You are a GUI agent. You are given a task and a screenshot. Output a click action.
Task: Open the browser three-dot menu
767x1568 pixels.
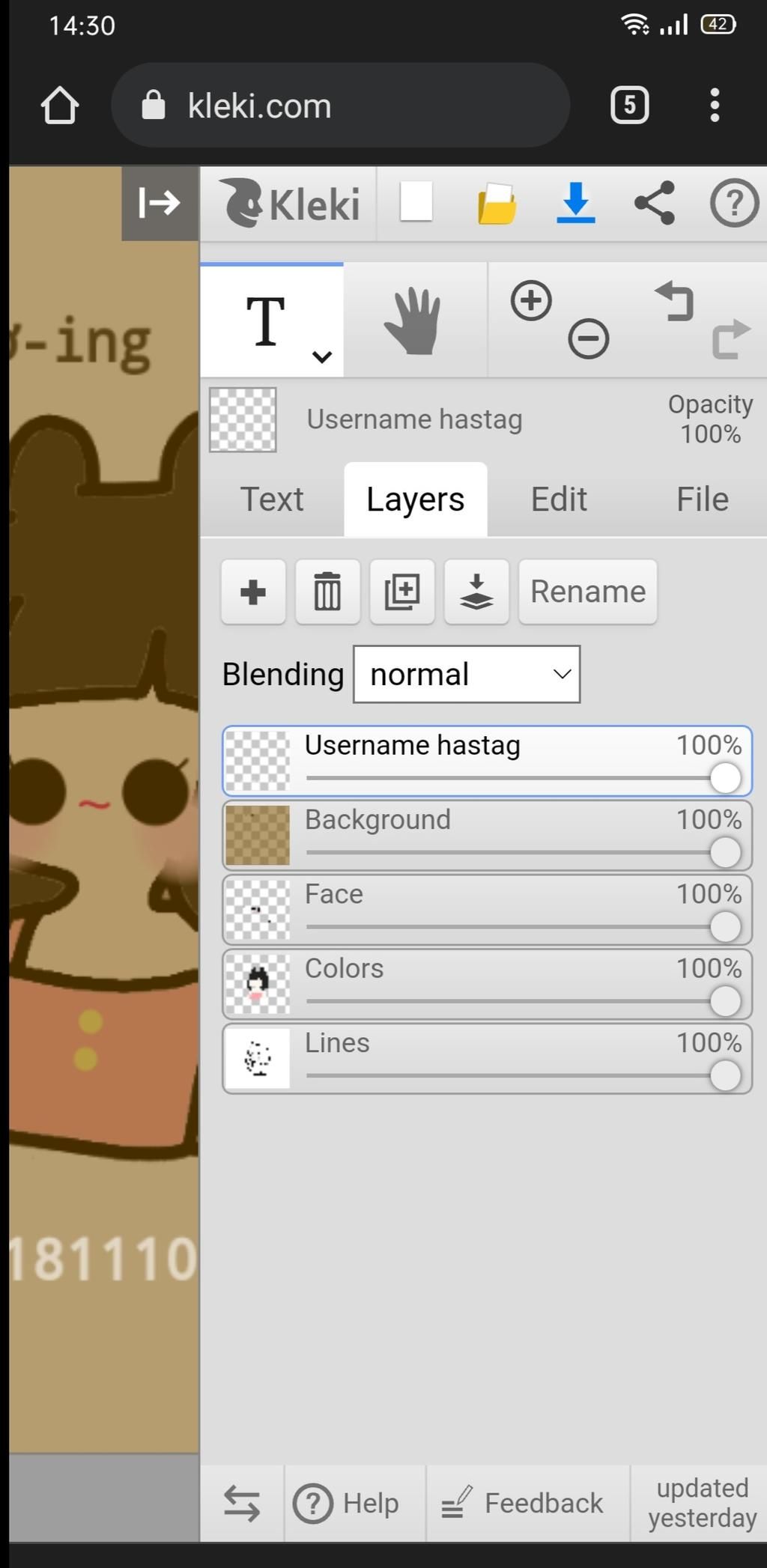coord(715,105)
